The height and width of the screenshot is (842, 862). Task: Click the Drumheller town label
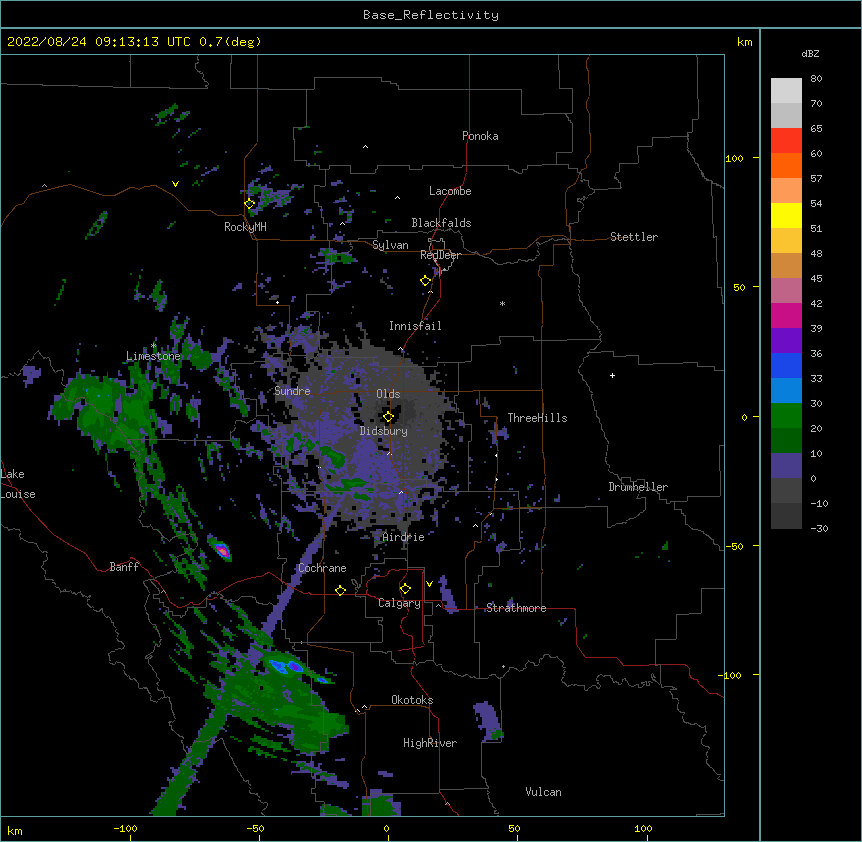638,487
